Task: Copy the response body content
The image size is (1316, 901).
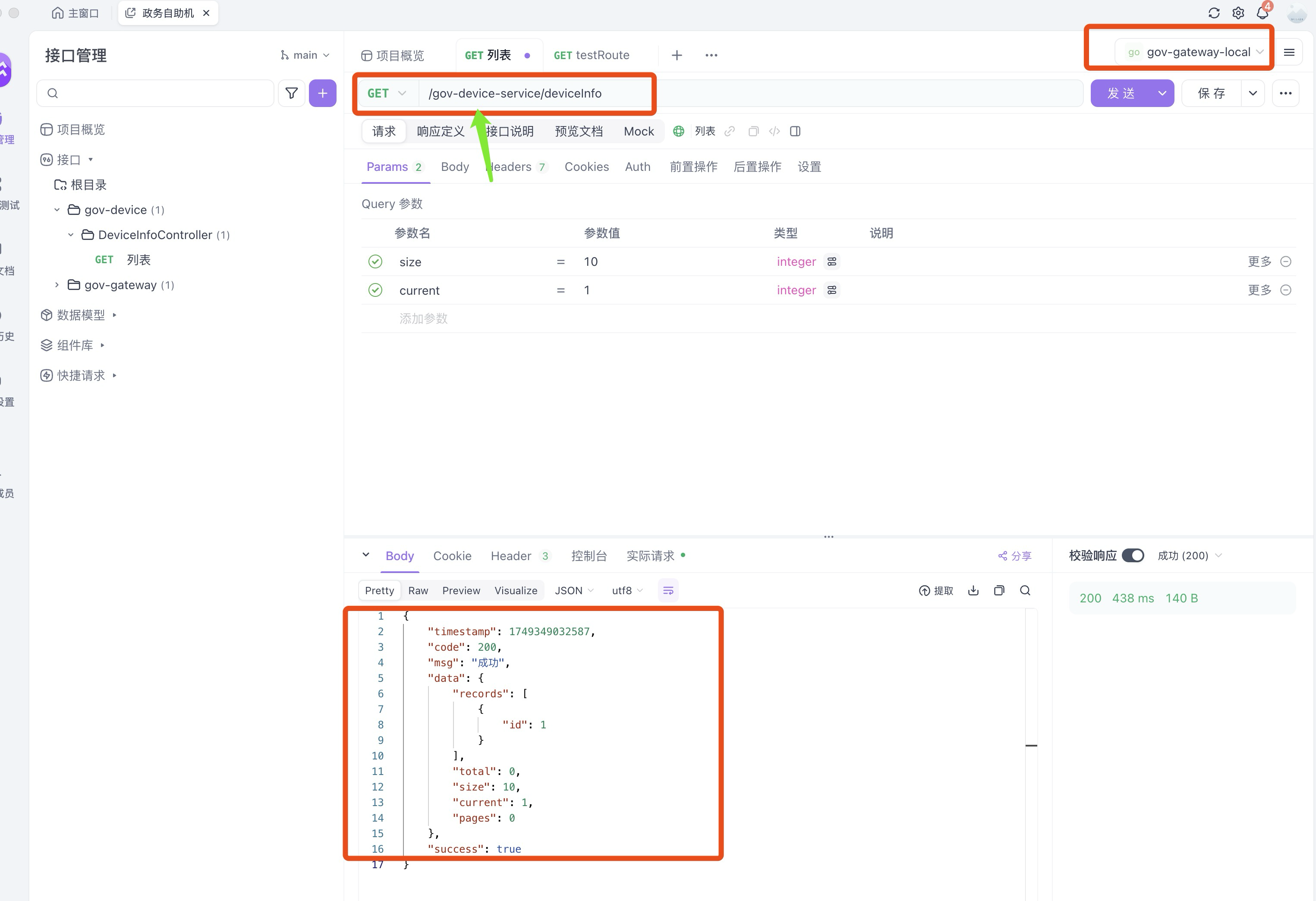Action: point(999,591)
